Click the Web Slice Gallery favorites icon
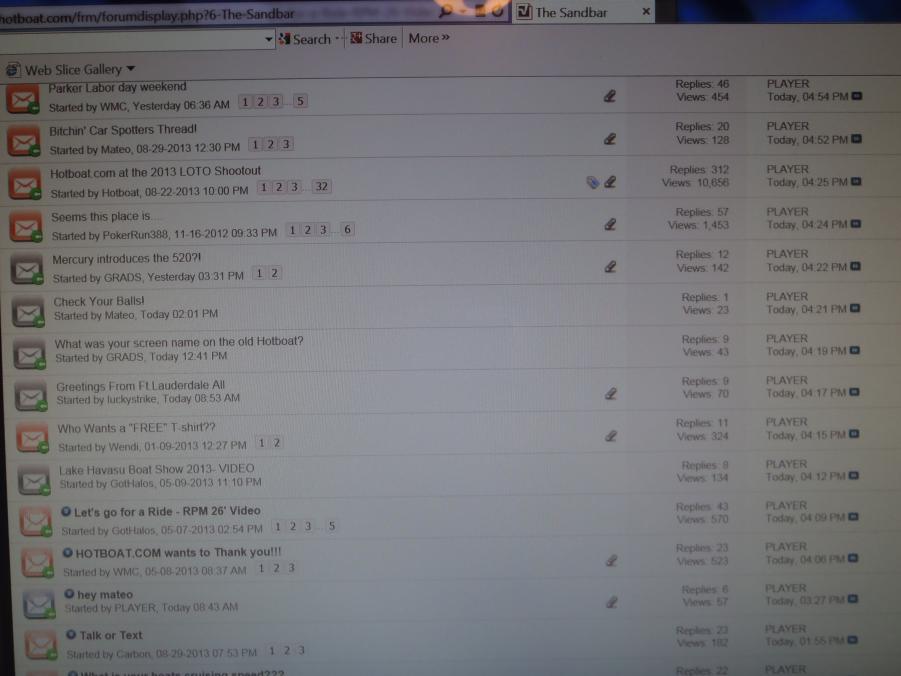The width and height of the screenshot is (901, 676). [13, 70]
